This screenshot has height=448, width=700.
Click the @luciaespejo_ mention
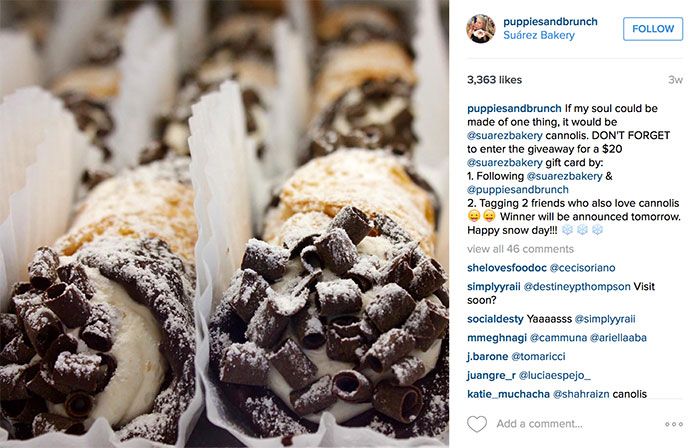[x=554, y=375]
